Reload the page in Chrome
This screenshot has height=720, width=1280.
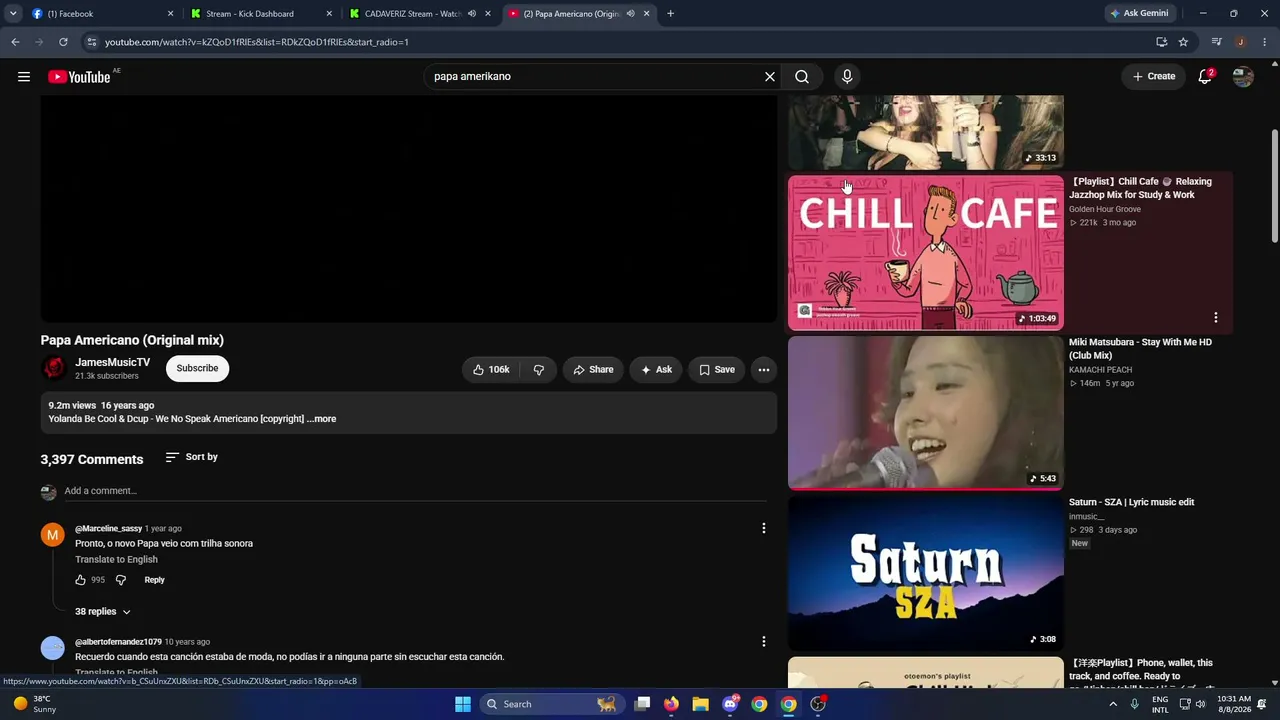63,42
